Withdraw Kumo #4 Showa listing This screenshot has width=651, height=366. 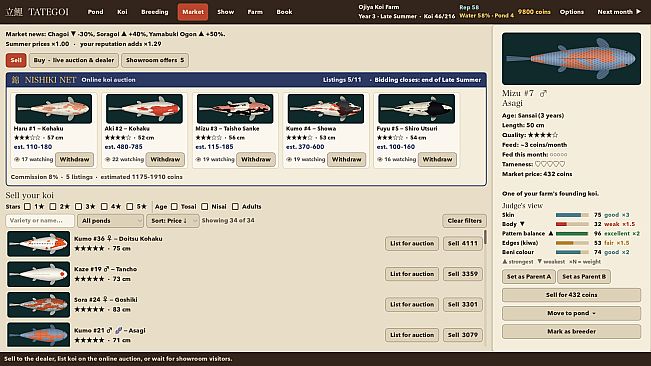[x=346, y=159]
